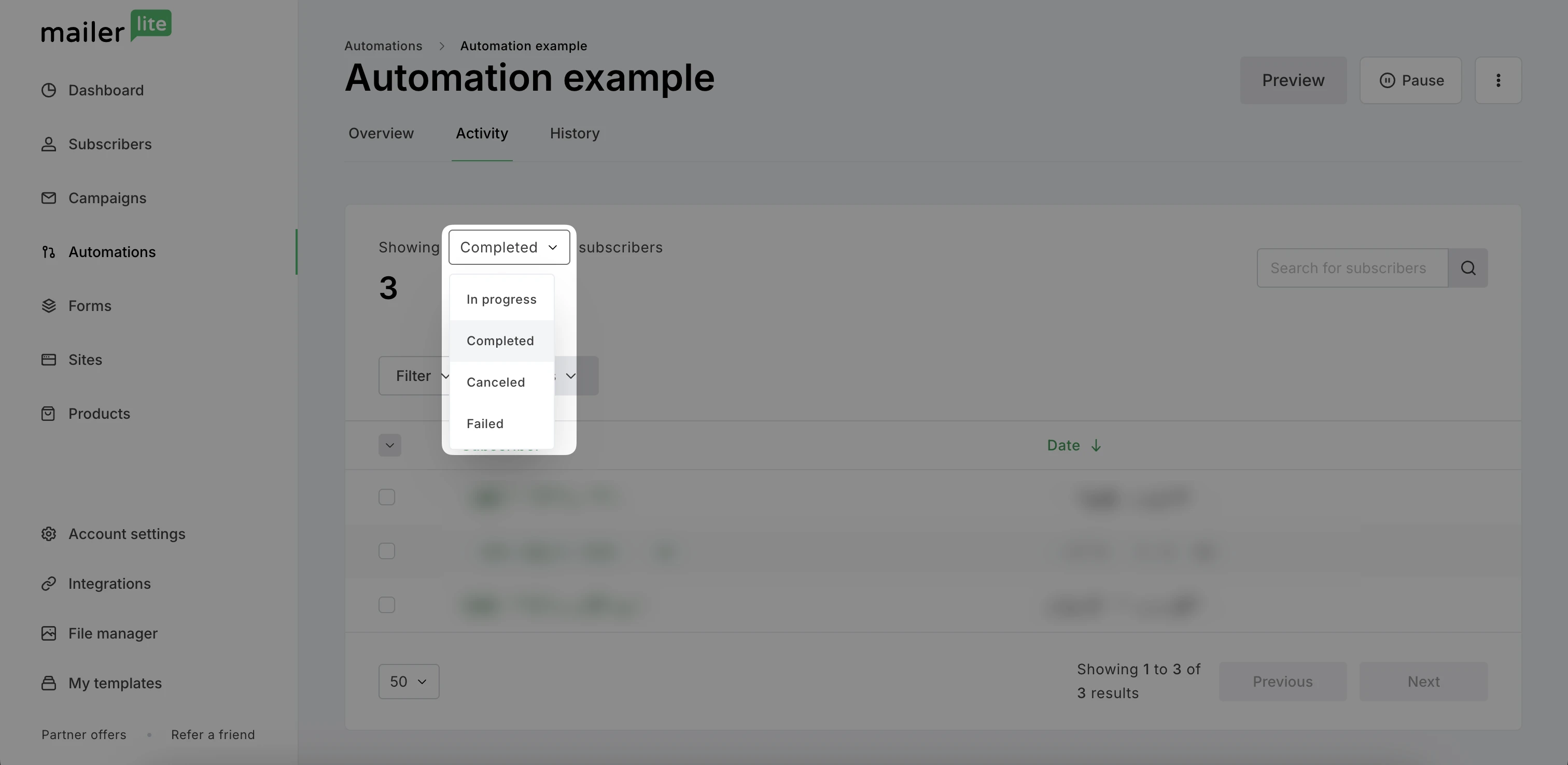Image resolution: width=1568 pixels, height=765 pixels.
Task: Sort by Date column arrow
Action: (1096, 446)
